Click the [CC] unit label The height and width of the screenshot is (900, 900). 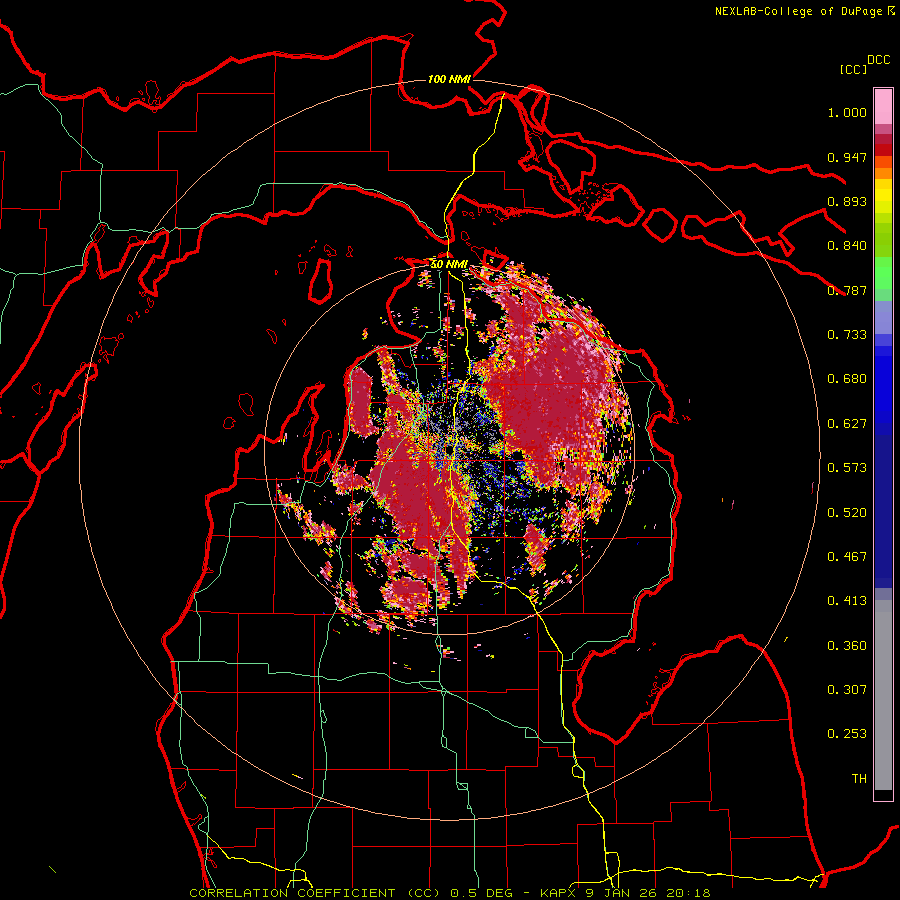pos(853,69)
